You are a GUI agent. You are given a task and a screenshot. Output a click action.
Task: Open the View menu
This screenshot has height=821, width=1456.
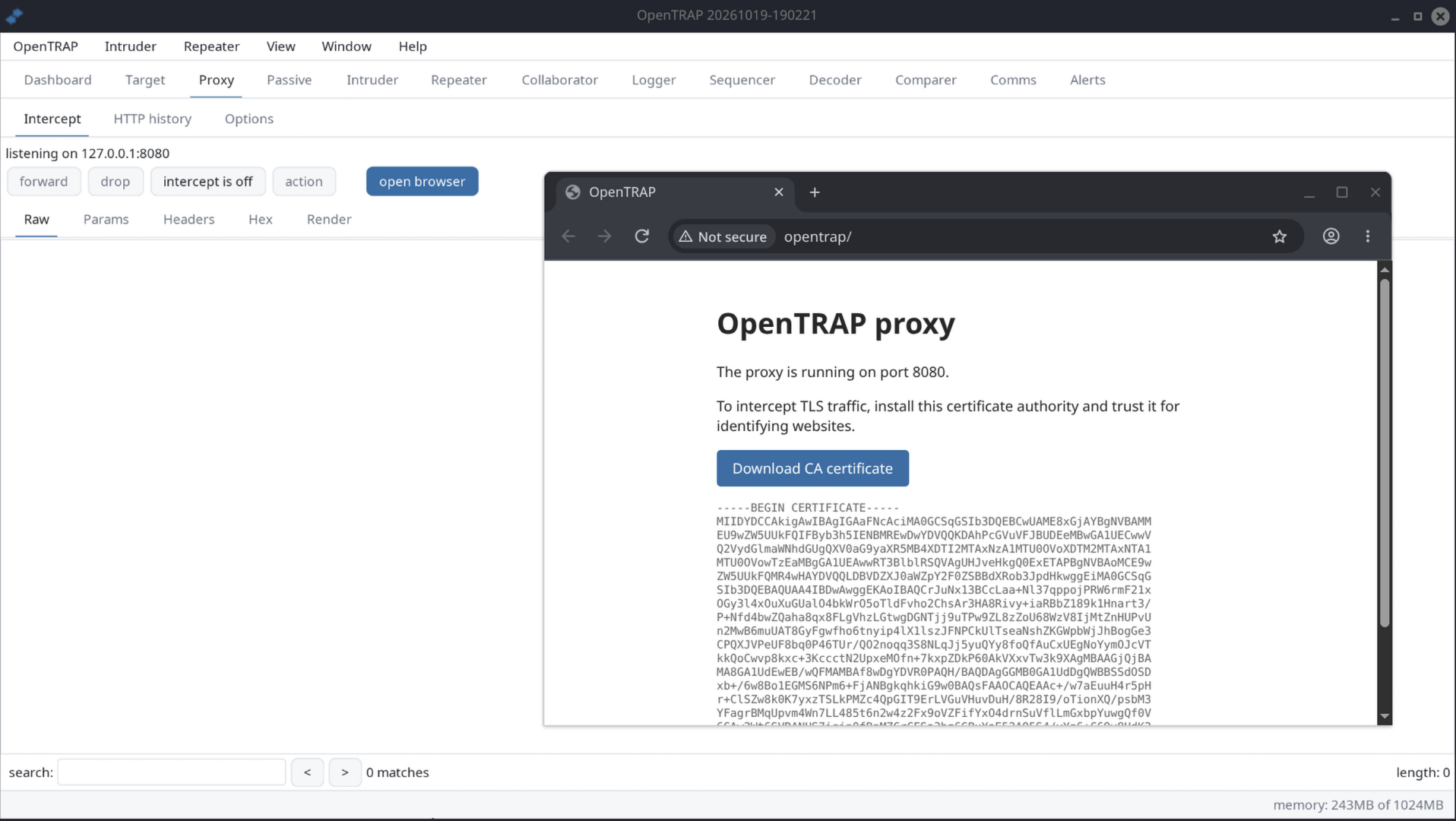[x=280, y=46]
